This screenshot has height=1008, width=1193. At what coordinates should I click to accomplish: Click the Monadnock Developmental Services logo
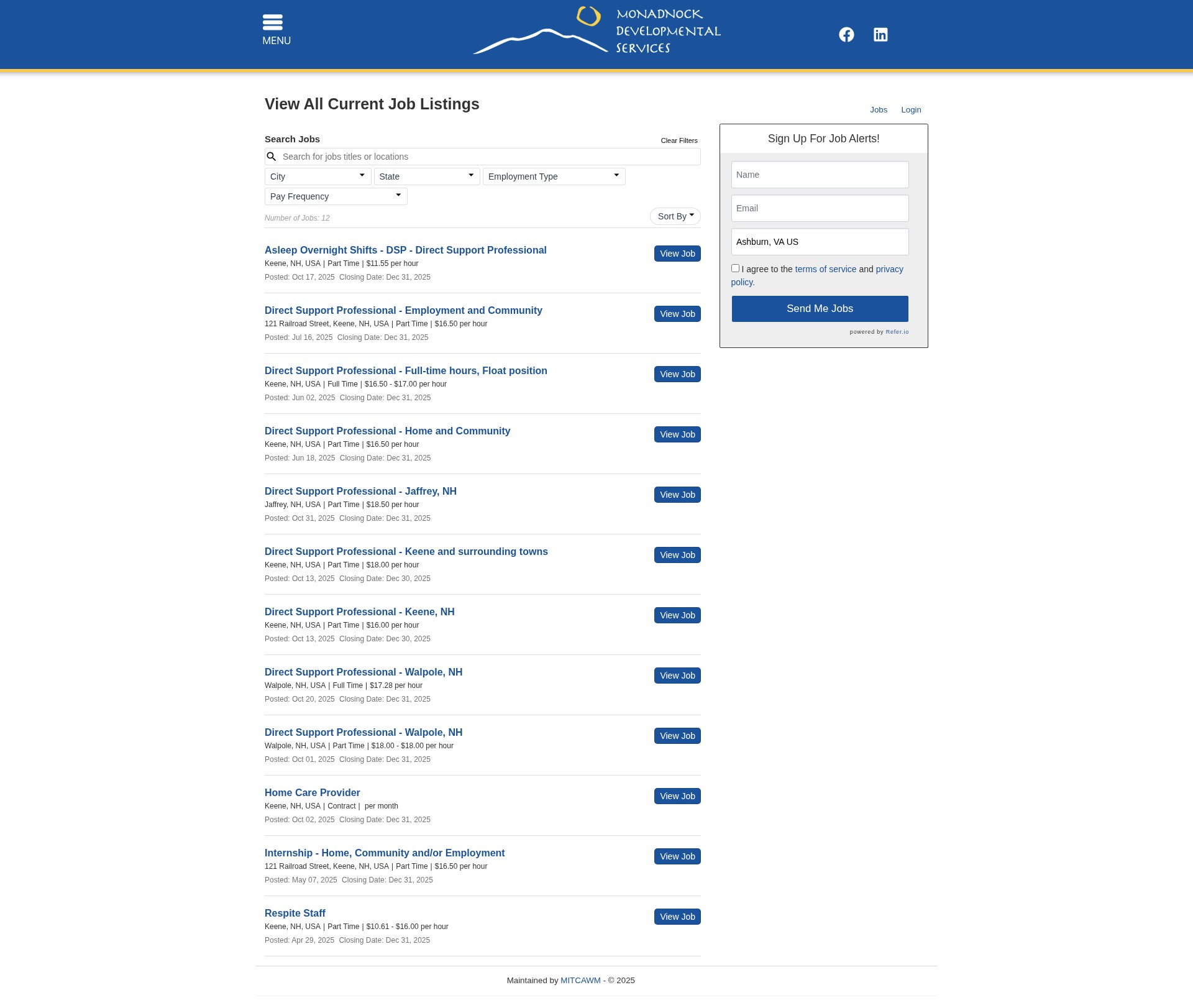click(596, 30)
